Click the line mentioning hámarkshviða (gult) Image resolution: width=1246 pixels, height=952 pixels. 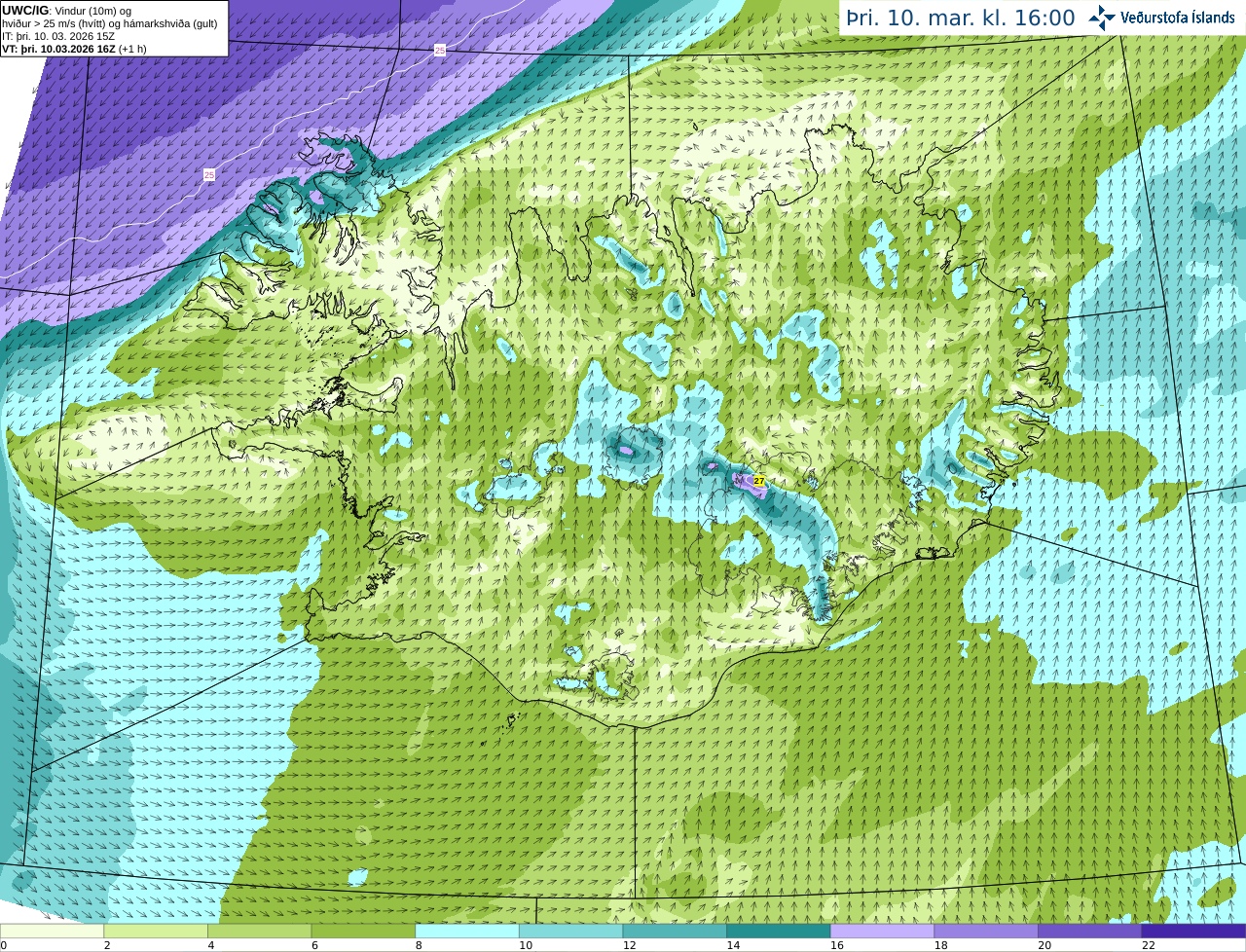110,23
